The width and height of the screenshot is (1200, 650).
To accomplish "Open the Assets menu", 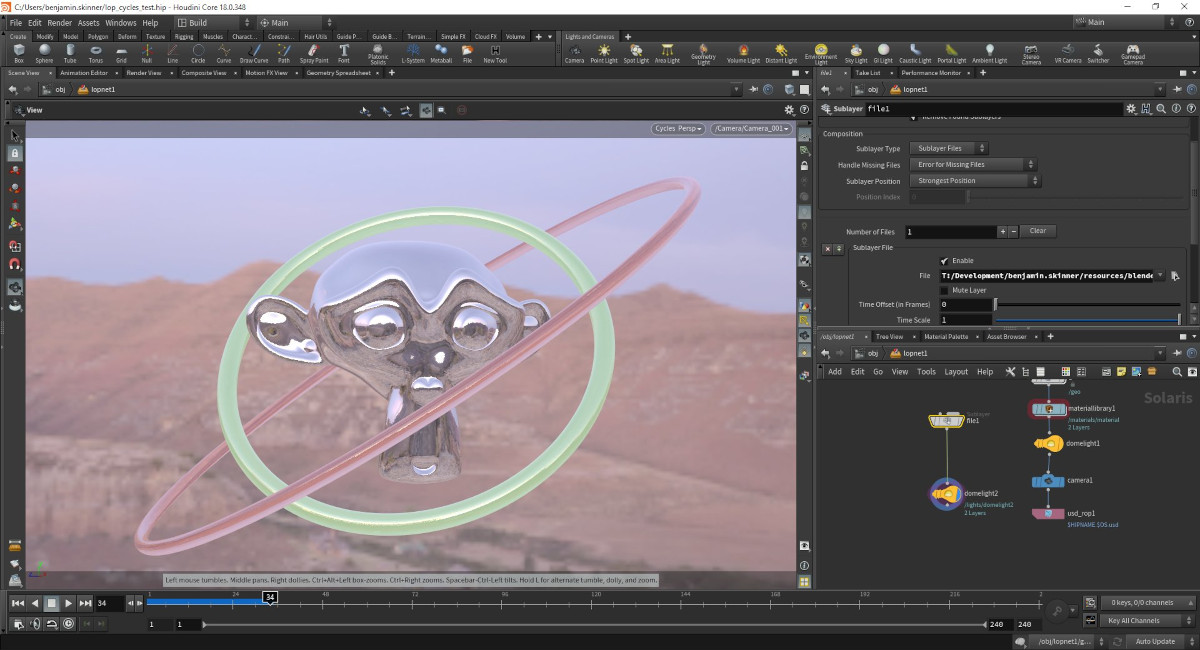I will tap(88, 22).
